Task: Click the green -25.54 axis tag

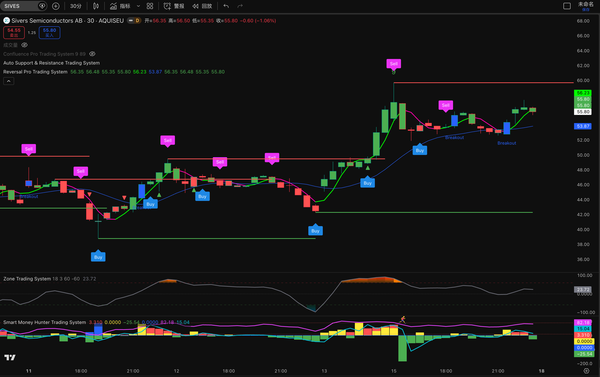Action: [x=583, y=354]
